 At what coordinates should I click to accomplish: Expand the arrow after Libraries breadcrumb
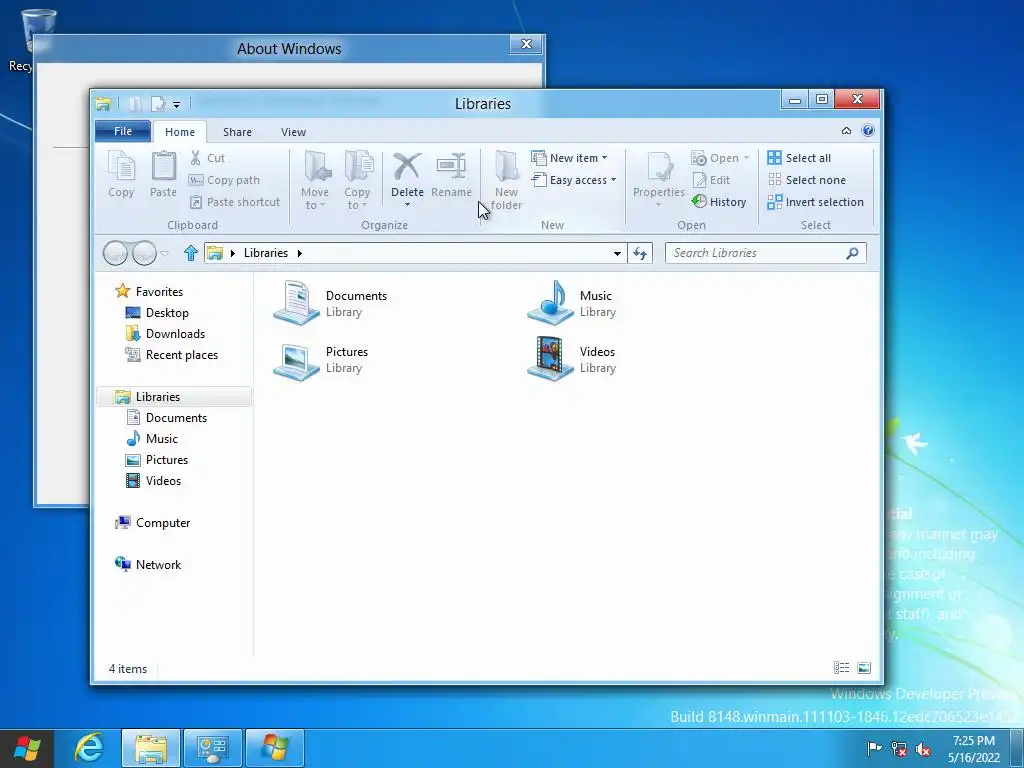click(300, 253)
